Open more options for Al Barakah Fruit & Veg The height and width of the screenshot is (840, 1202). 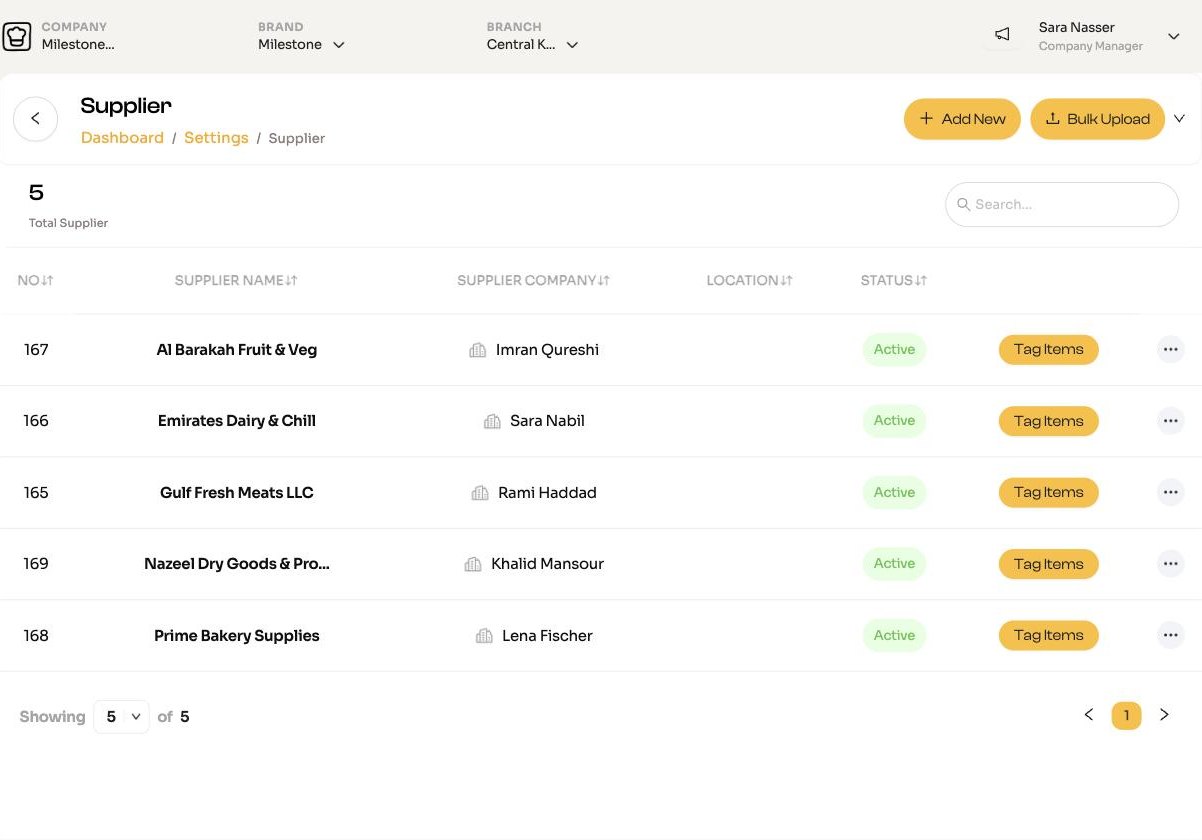(1170, 349)
